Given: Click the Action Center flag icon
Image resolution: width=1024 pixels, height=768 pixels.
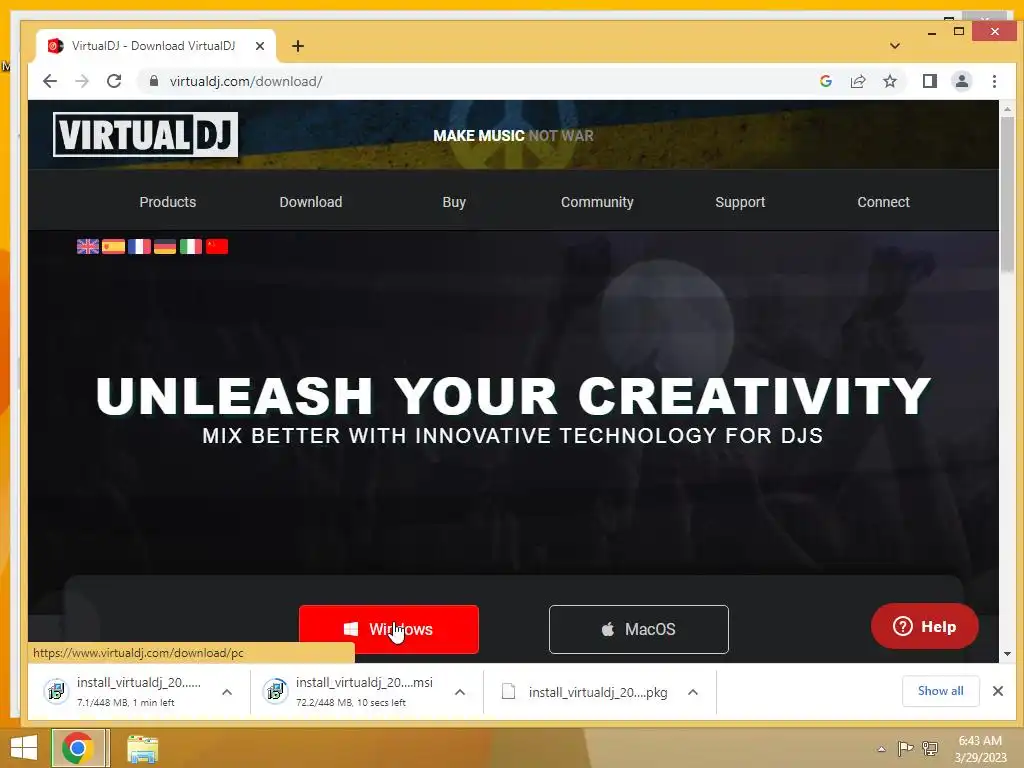Looking at the screenshot, I should [905, 748].
